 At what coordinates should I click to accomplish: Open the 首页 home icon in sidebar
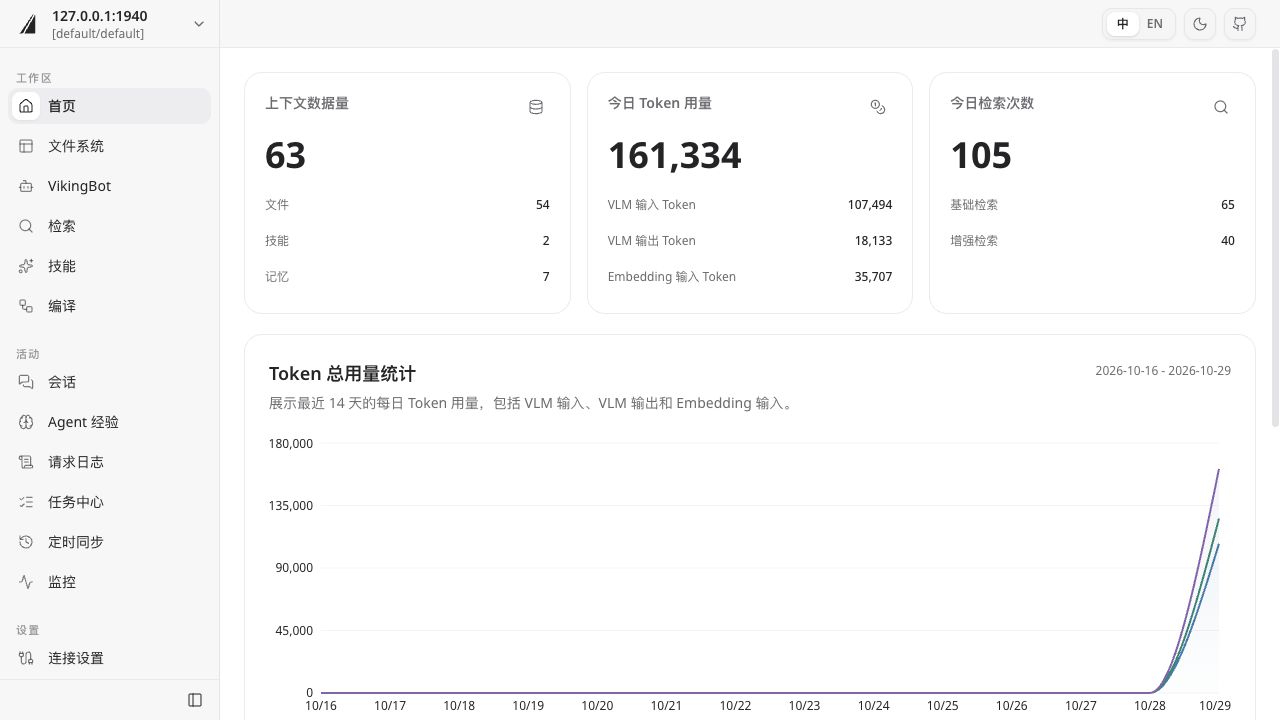pyautogui.click(x=26, y=106)
